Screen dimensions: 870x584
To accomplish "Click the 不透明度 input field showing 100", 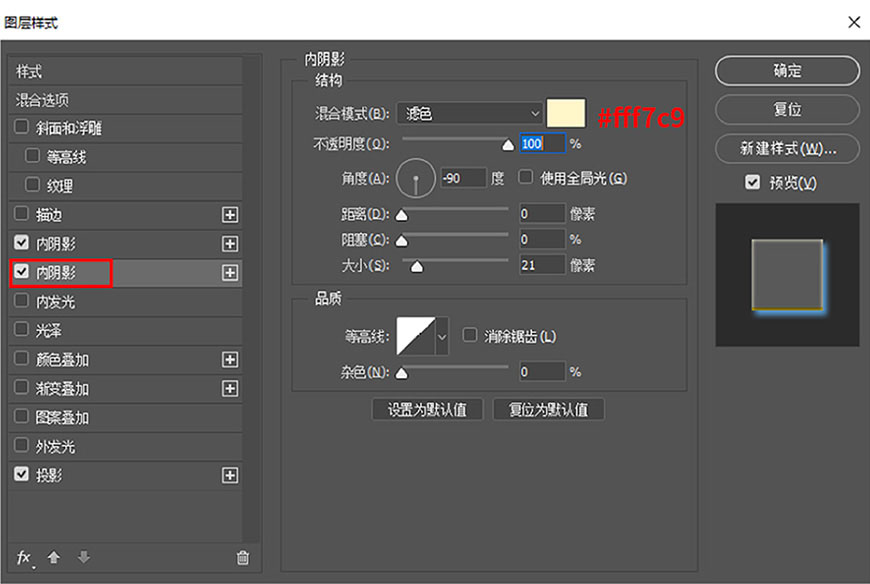I will coord(541,144).
